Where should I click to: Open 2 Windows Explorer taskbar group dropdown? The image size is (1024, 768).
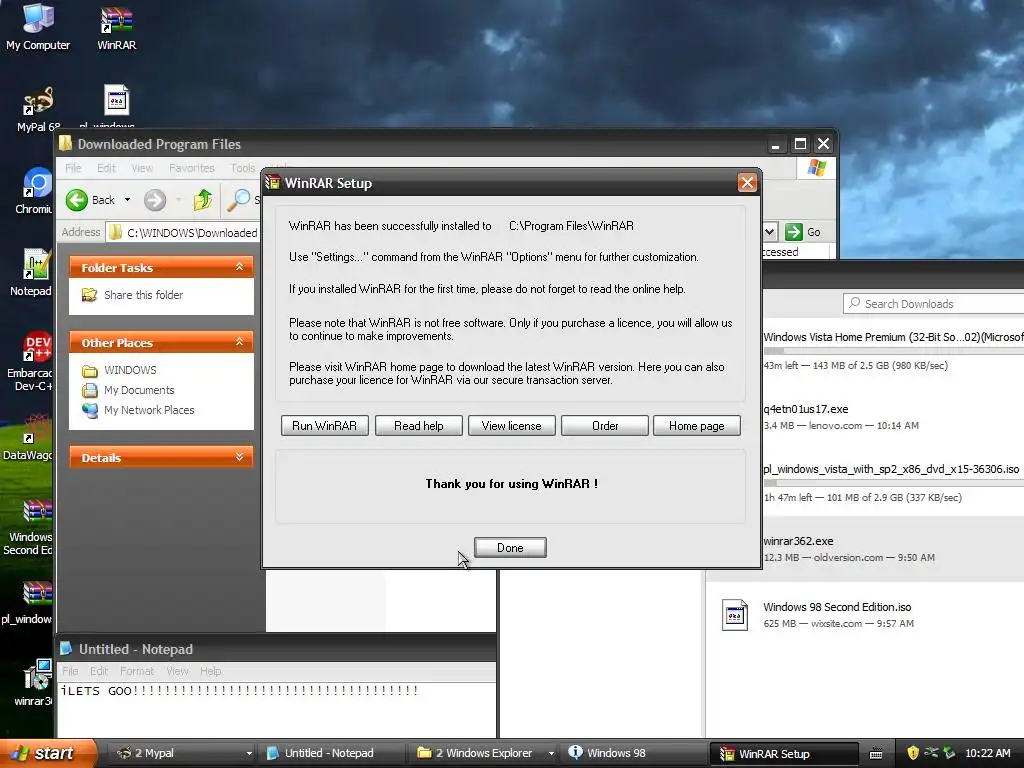(x=551, y=754)
